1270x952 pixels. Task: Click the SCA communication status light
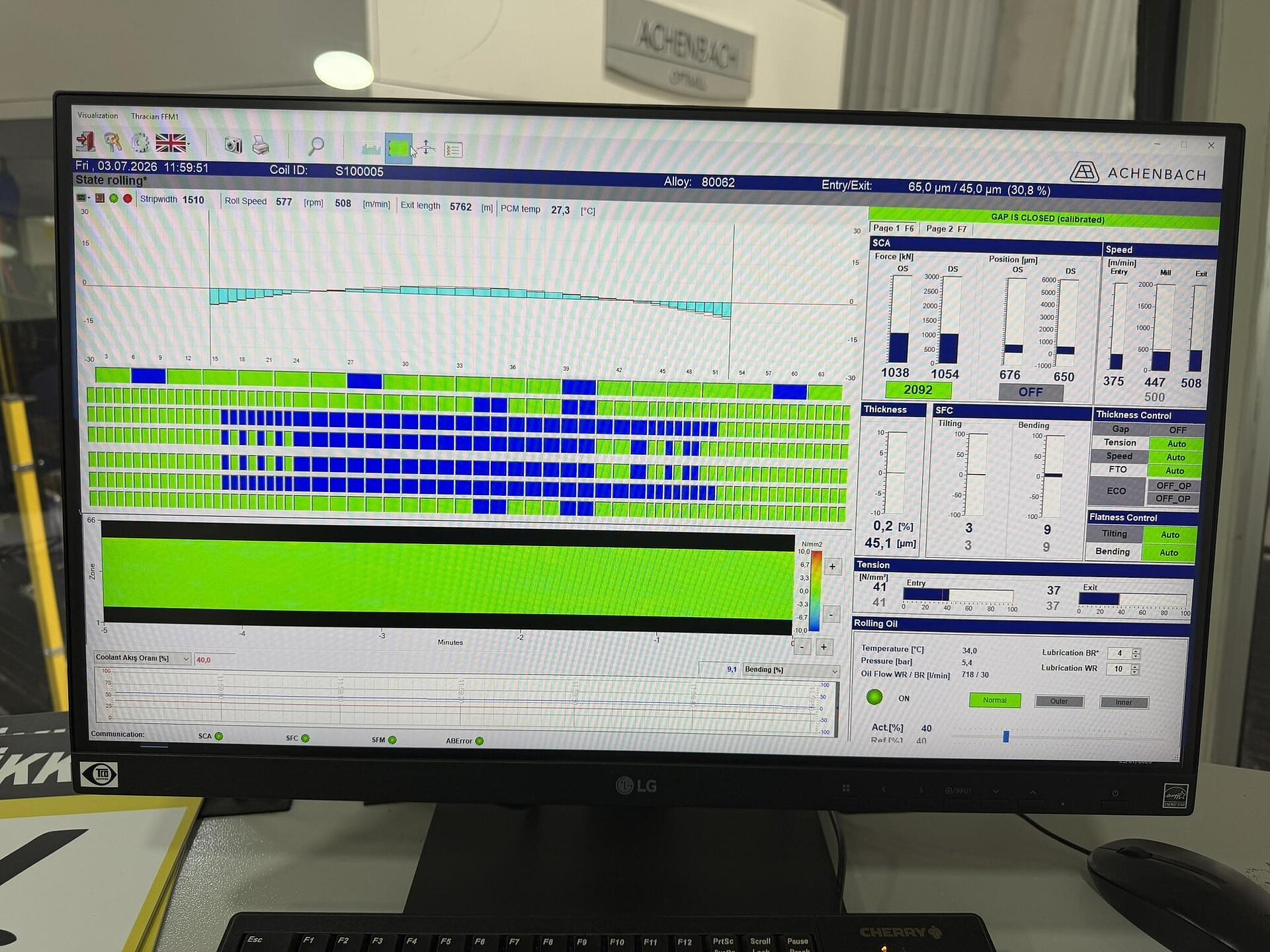coord(219,736)
